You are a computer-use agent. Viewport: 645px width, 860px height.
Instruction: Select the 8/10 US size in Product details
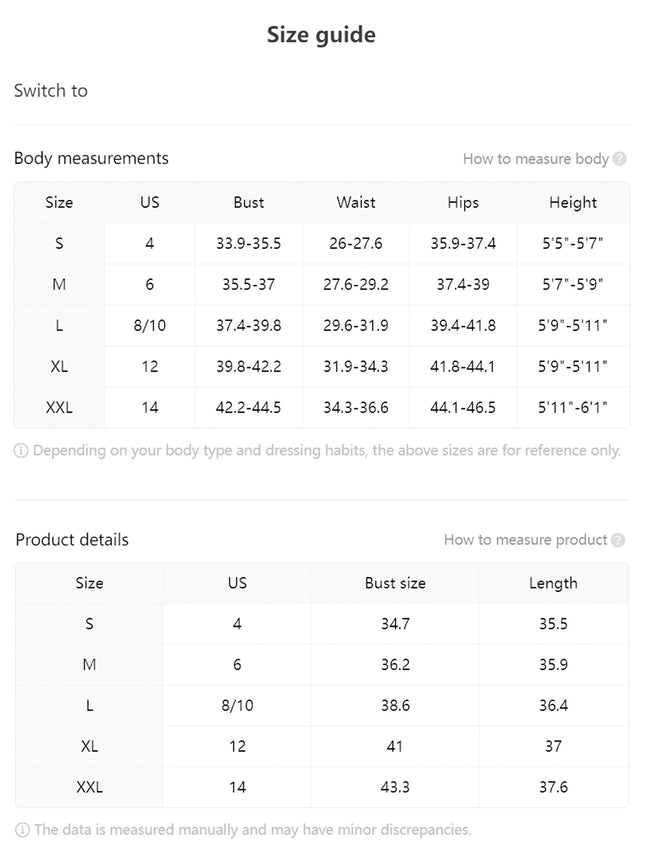click(237, 705)
